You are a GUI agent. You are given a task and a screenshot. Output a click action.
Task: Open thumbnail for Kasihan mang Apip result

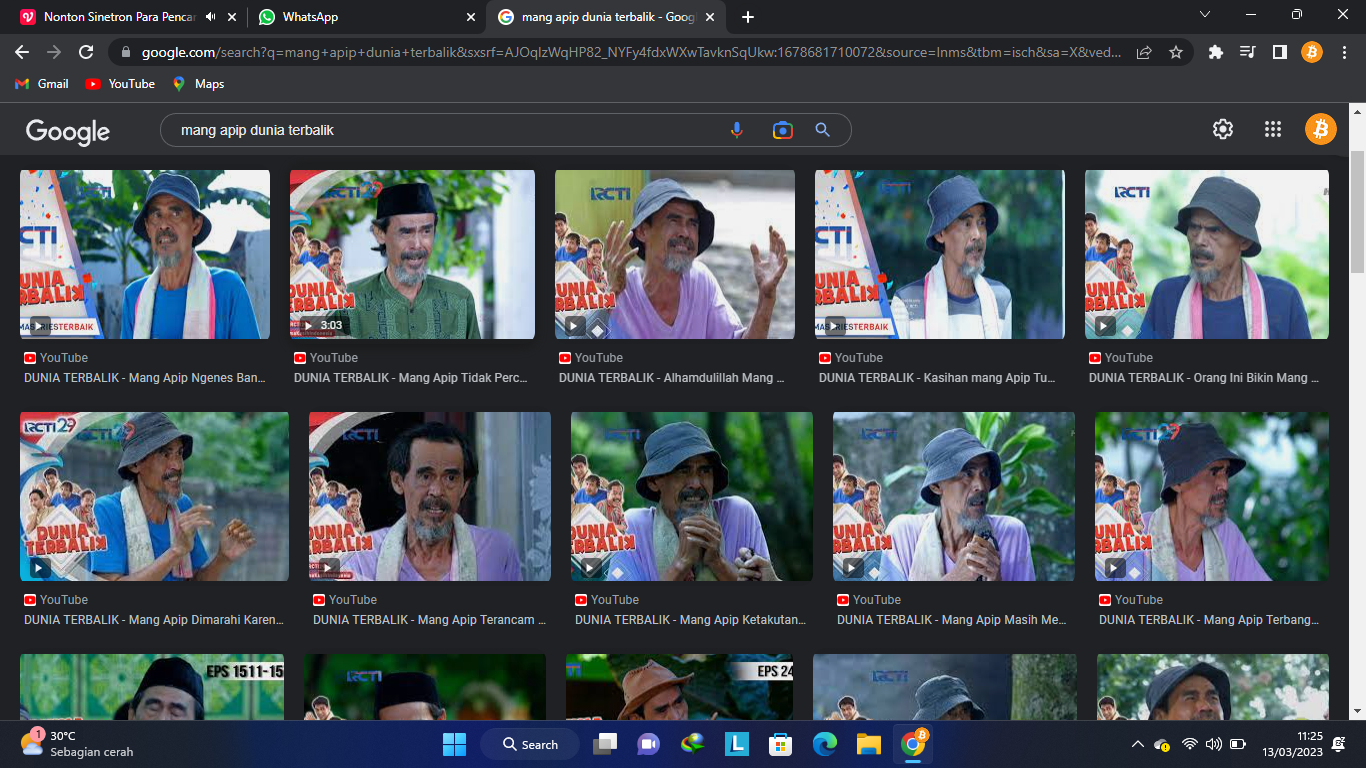point(940,254)
